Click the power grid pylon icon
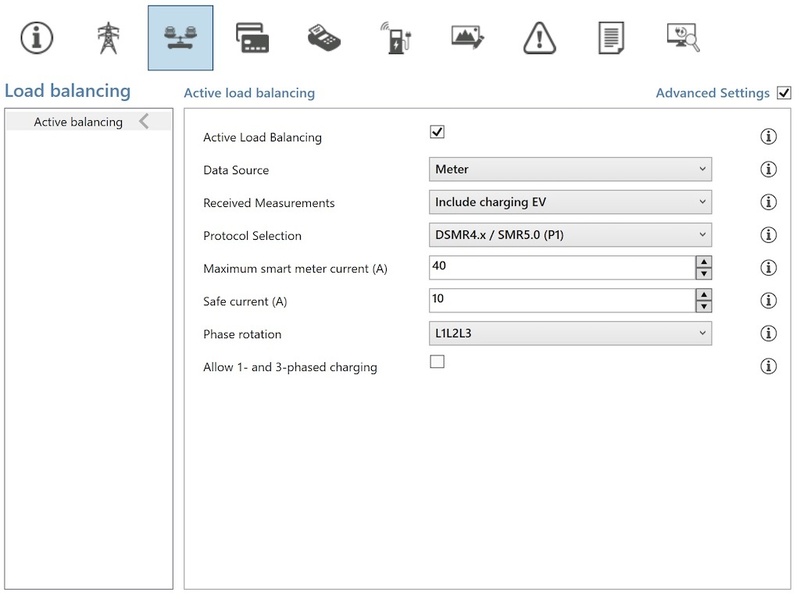 [107, 38]
